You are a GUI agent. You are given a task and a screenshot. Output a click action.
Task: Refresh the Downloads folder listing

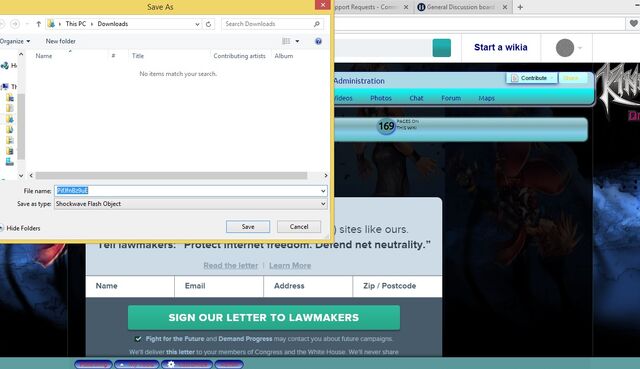(209, 24)
